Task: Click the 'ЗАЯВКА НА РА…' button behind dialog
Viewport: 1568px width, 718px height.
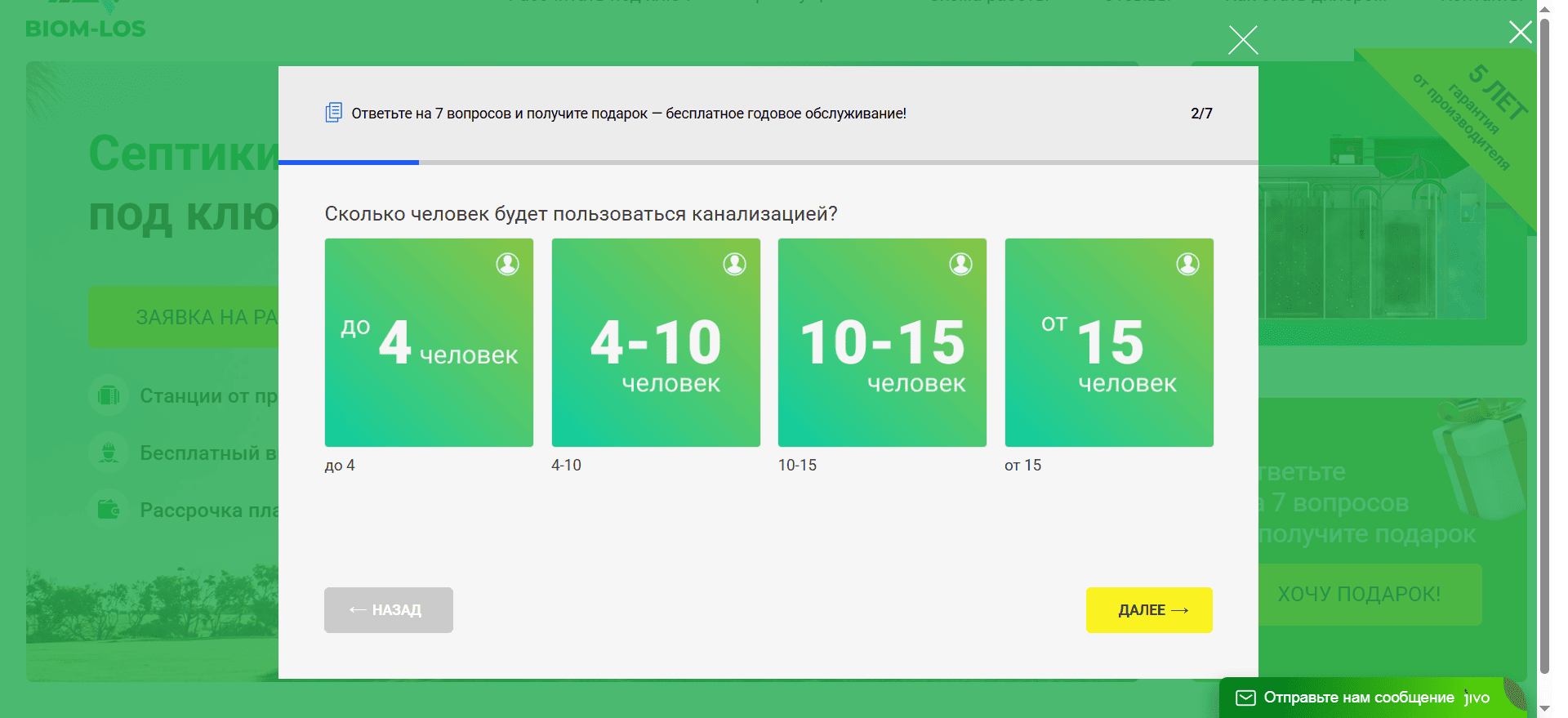Action: pos(184,317)
